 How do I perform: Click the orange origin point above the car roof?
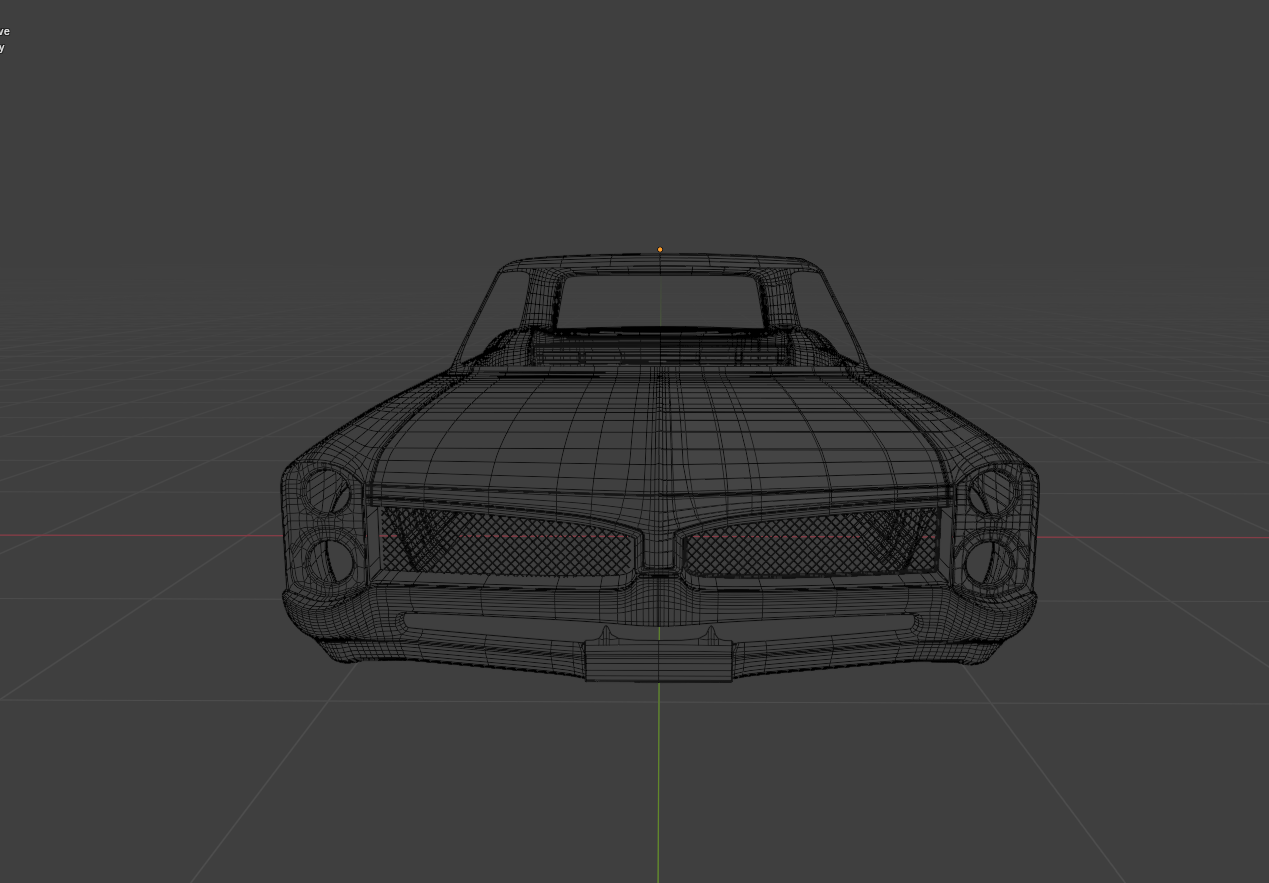coord(660,249)
